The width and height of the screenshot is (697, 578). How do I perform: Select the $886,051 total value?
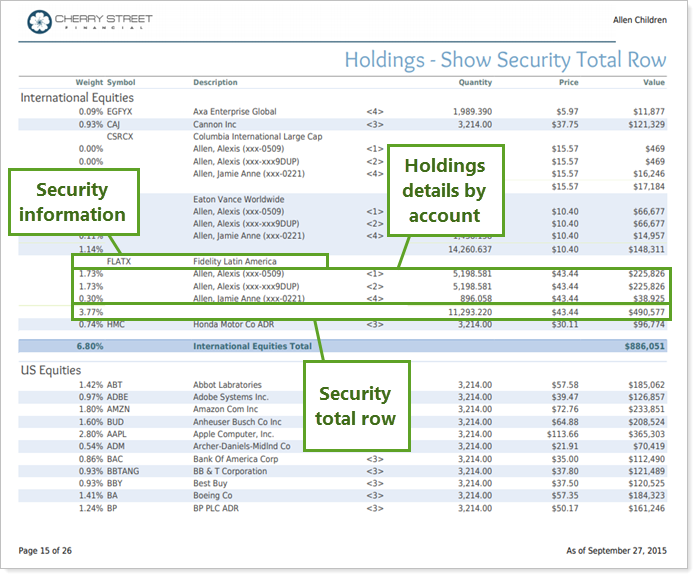point(643,346)
